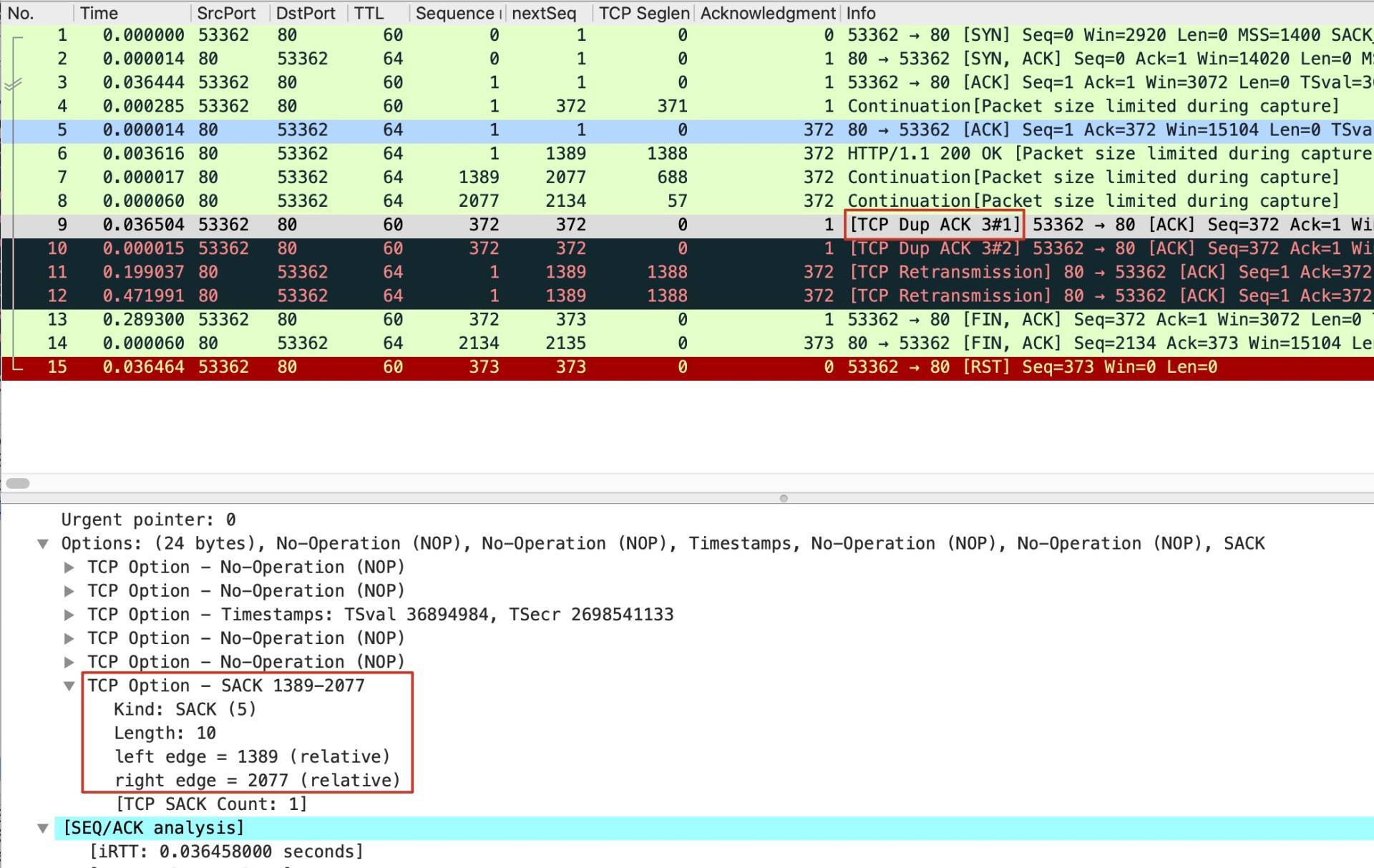Select the left edge = 1389 field
Image resolution: width=1374 pixels, height=868 pixels.
coord(252,757)
